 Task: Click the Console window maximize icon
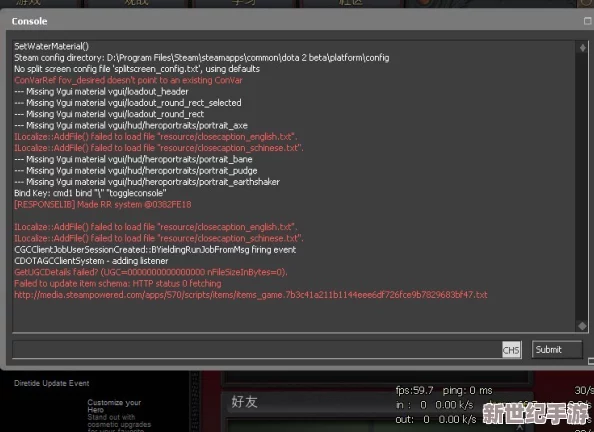(588, 21)
